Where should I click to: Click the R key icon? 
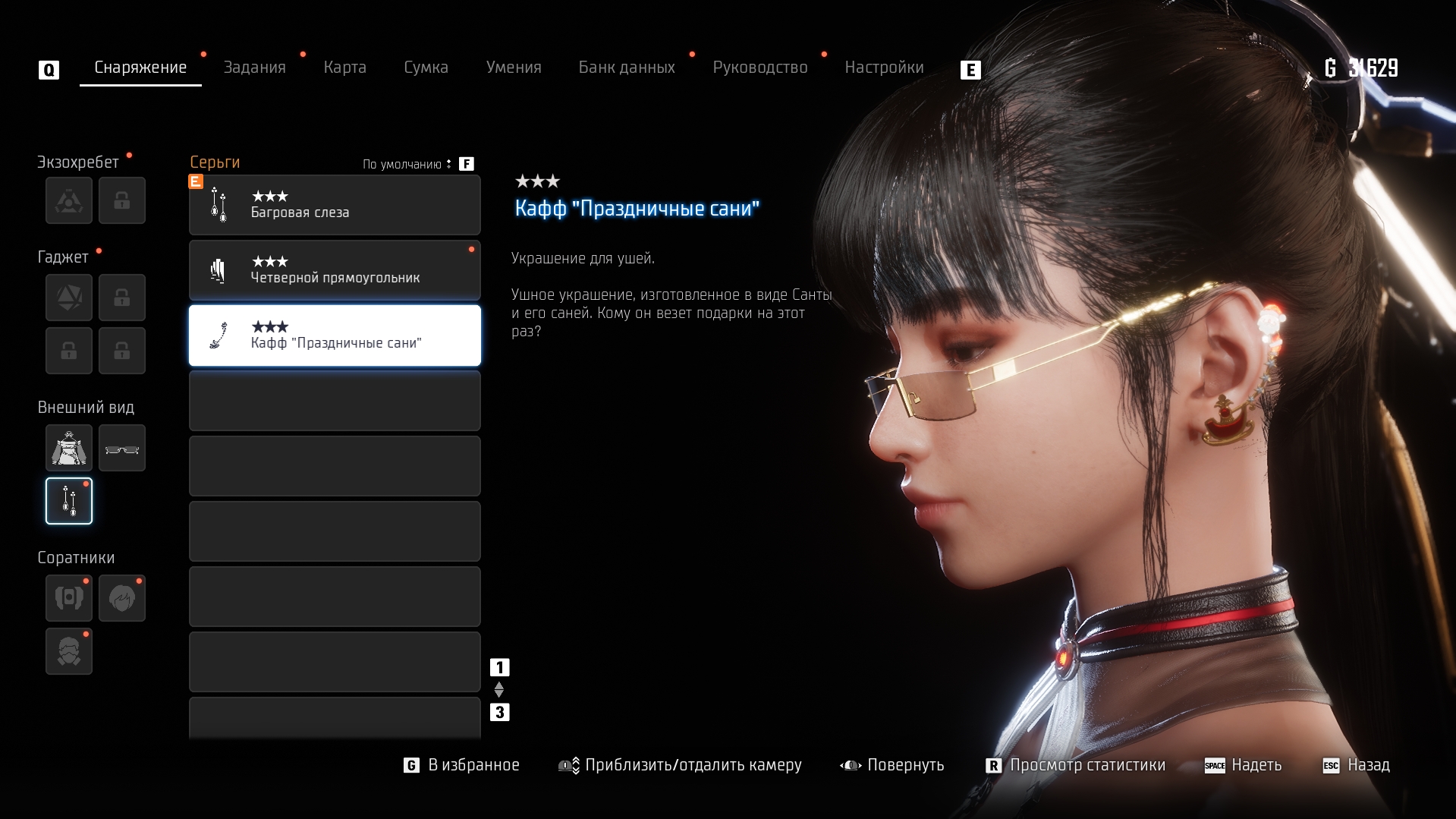tap(993, 766)
